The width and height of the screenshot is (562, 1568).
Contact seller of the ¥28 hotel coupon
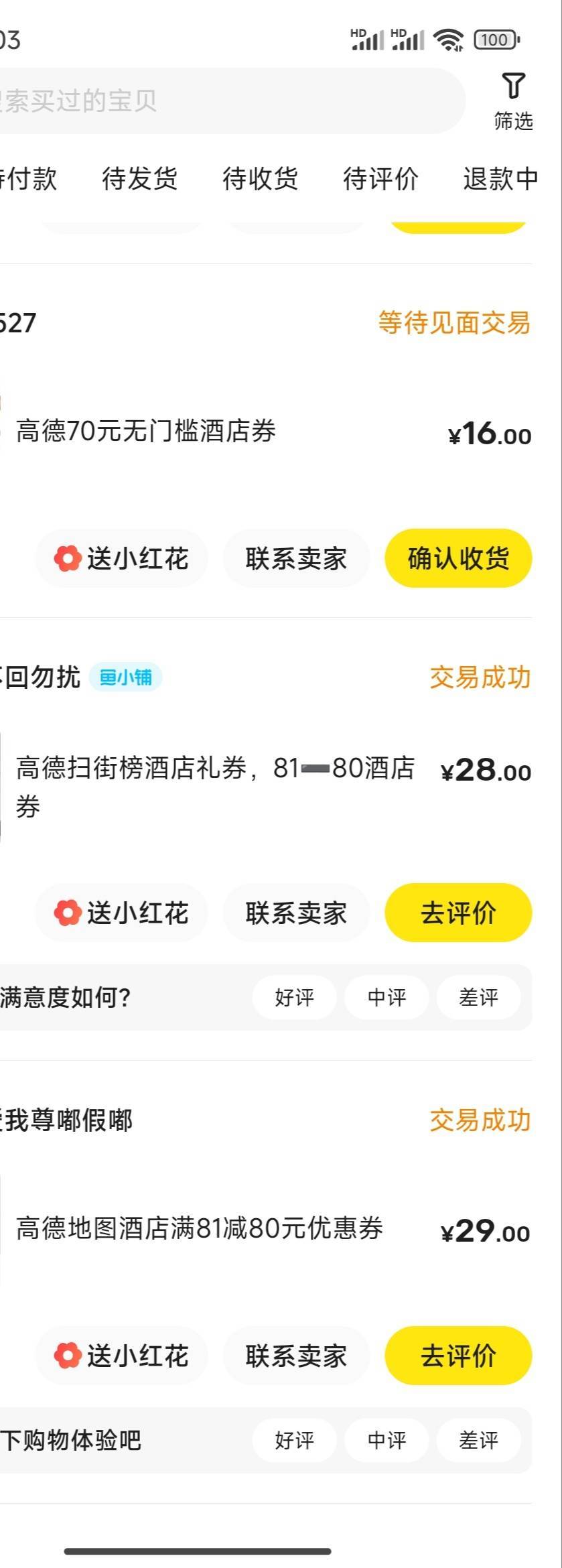click(x=296, y=913)
